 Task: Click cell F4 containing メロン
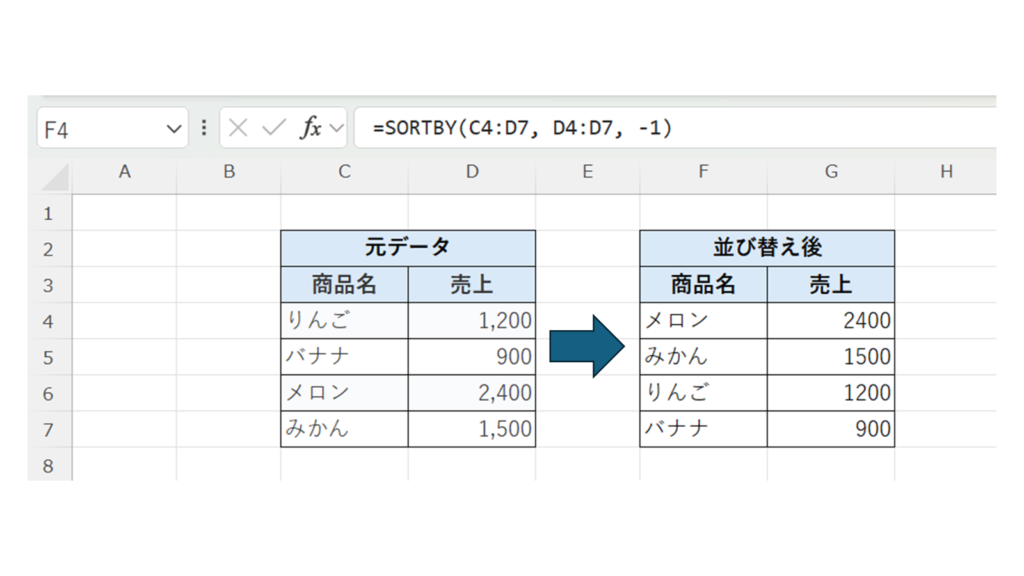click(x=703, y=321)
